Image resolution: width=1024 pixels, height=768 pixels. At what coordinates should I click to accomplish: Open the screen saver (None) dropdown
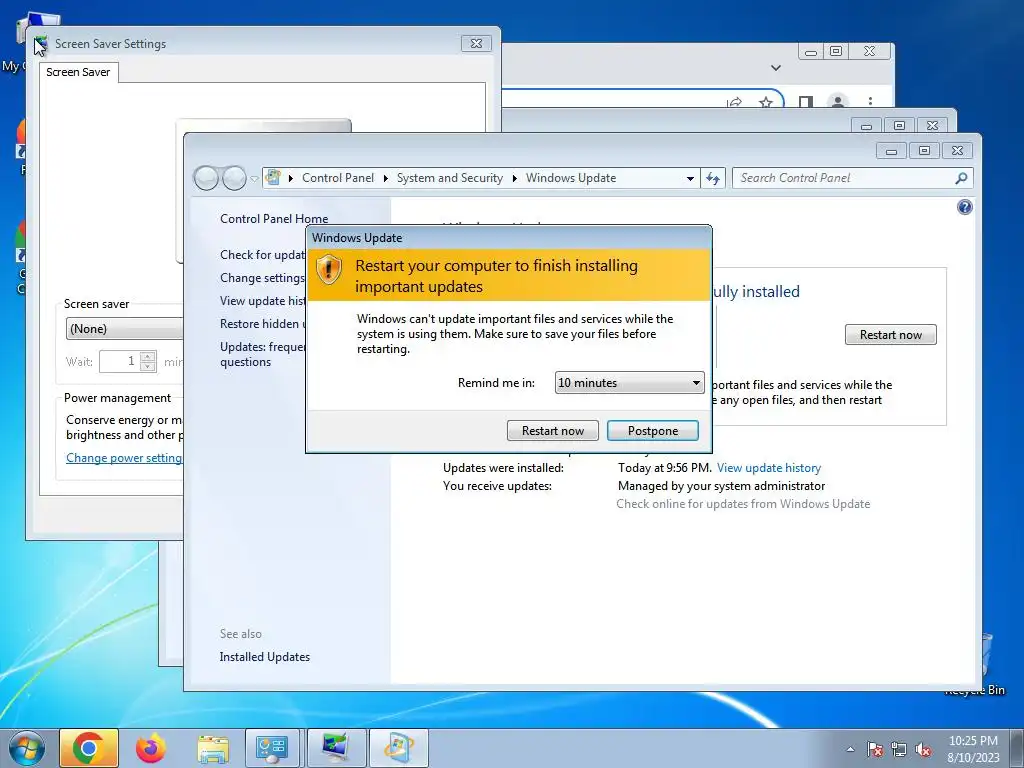[x=124, y=328]
